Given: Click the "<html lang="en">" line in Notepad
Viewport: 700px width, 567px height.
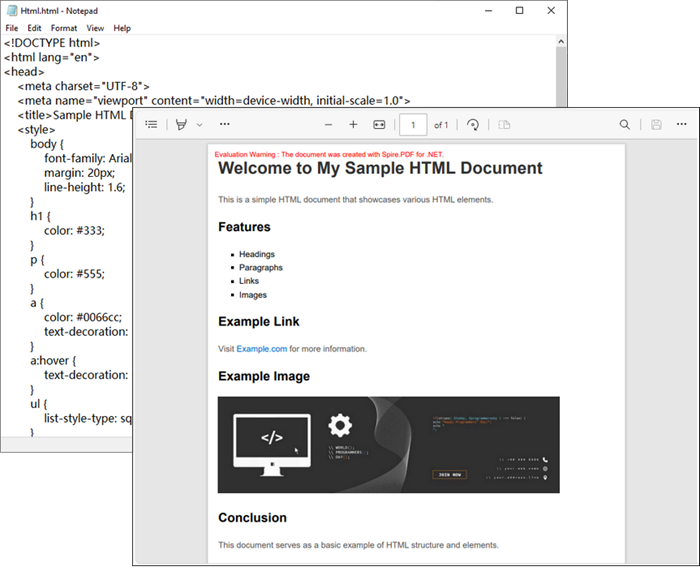Looking at the screenshot, I should [52, 58].
